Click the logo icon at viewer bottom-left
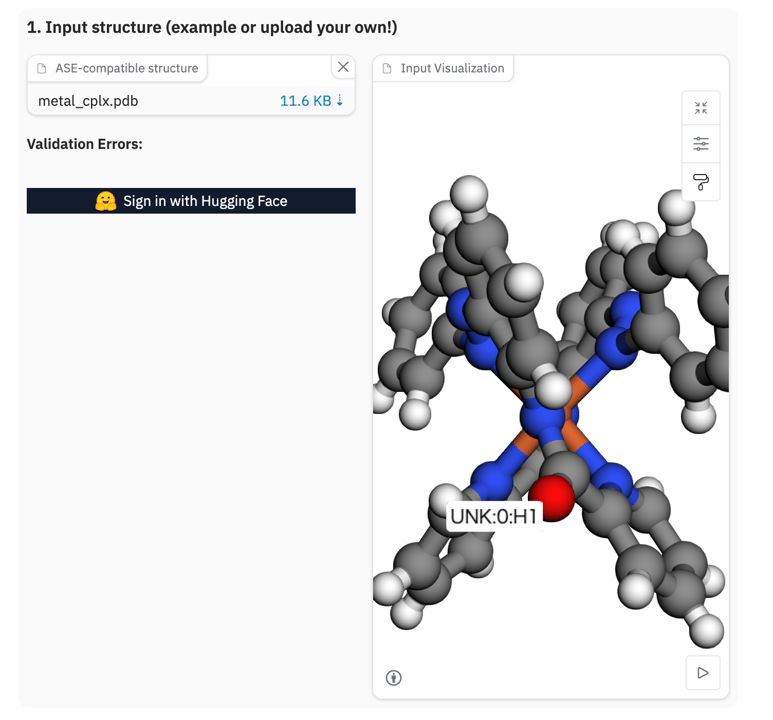773x720 pixels. tap(394, 678)
